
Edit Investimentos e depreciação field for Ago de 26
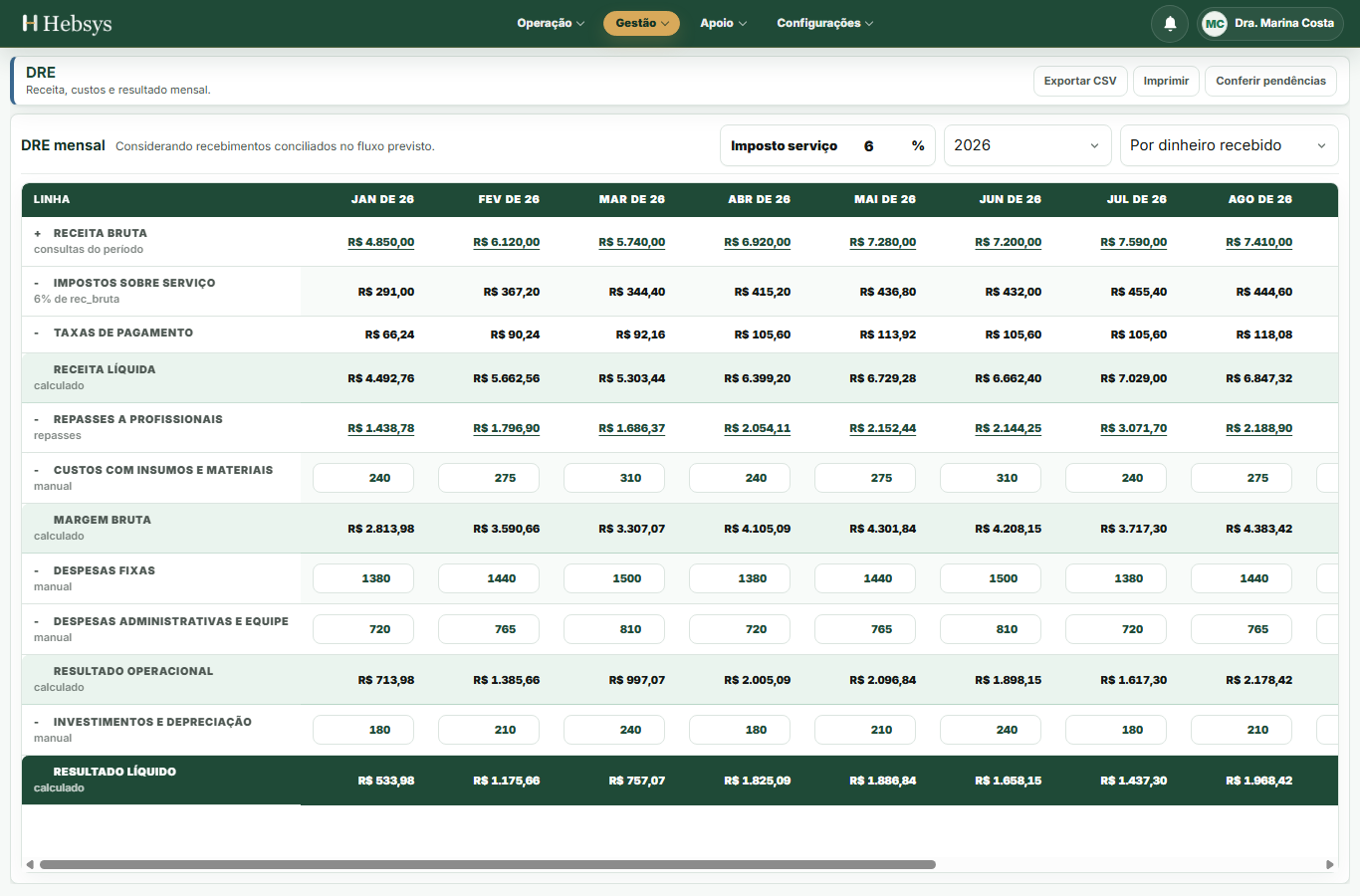tap(1242, 730)
